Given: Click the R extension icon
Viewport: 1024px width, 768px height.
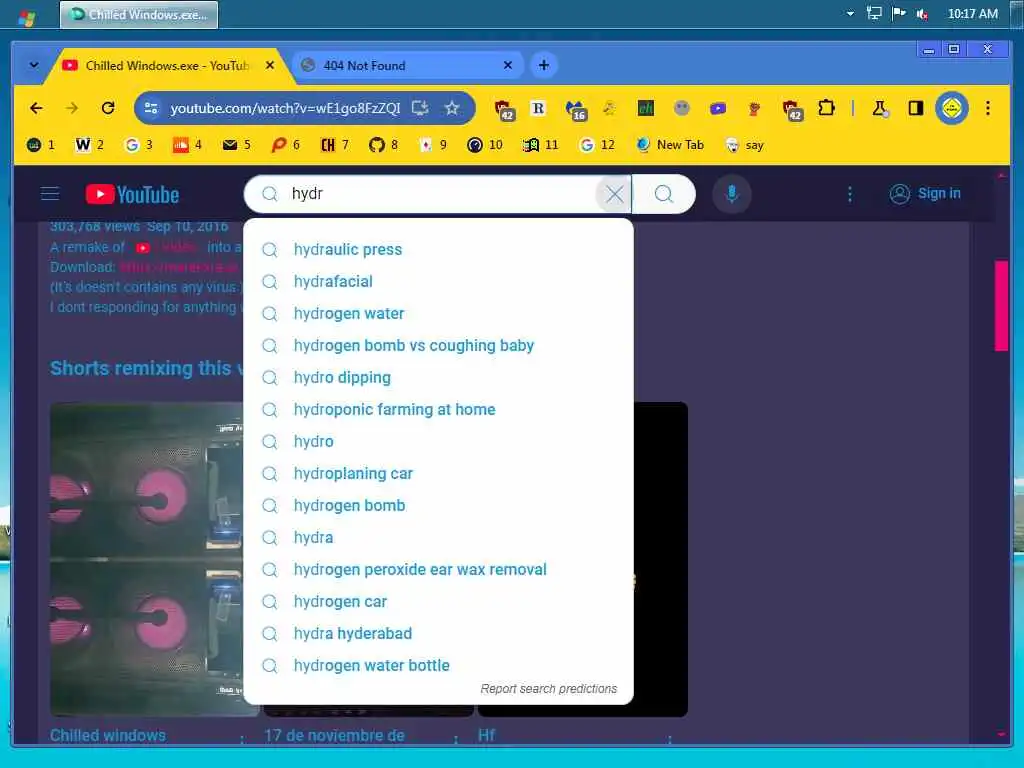Looking at the screenshot, I should point(538,108).
